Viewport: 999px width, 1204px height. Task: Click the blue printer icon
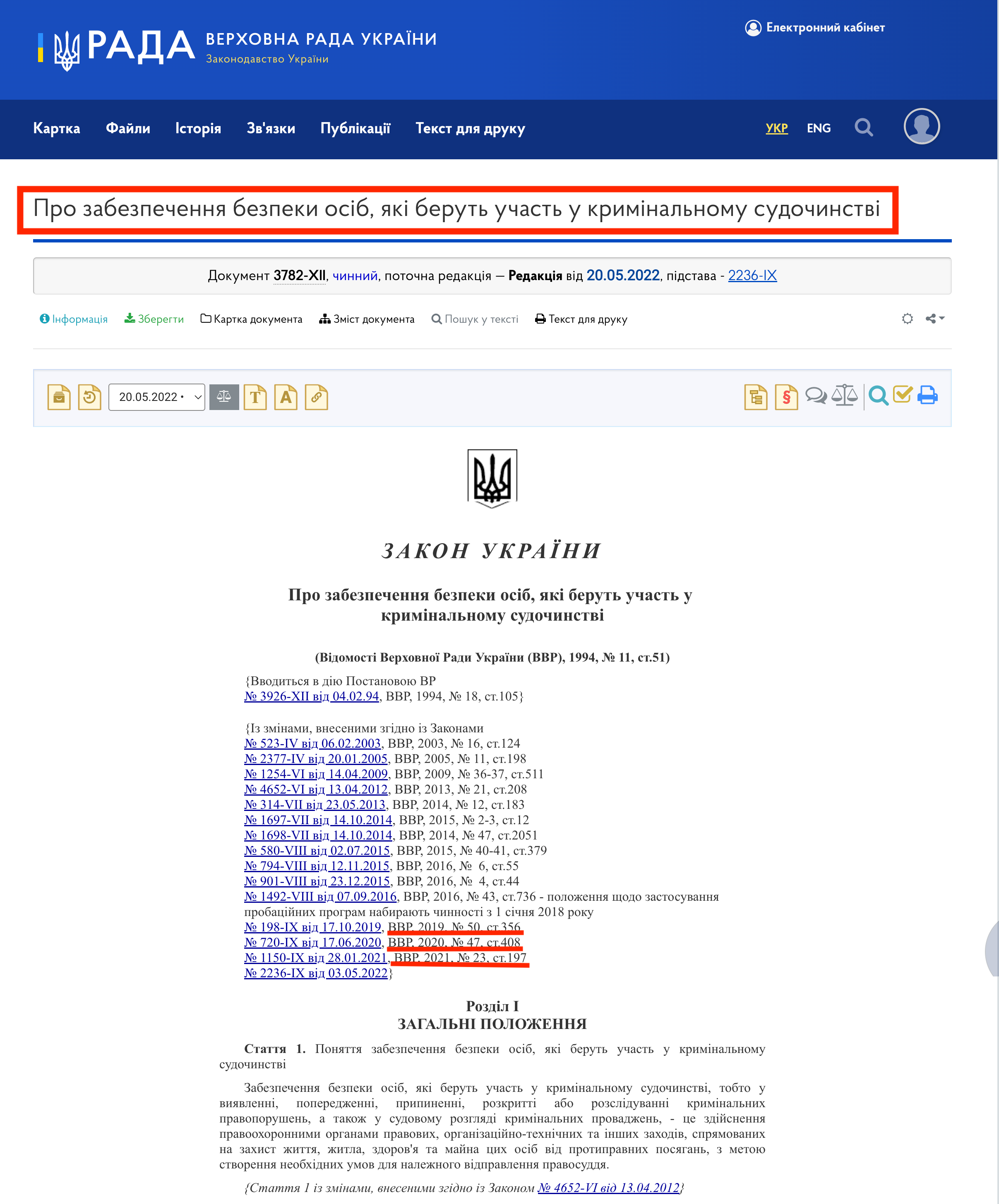coord(927,395)
